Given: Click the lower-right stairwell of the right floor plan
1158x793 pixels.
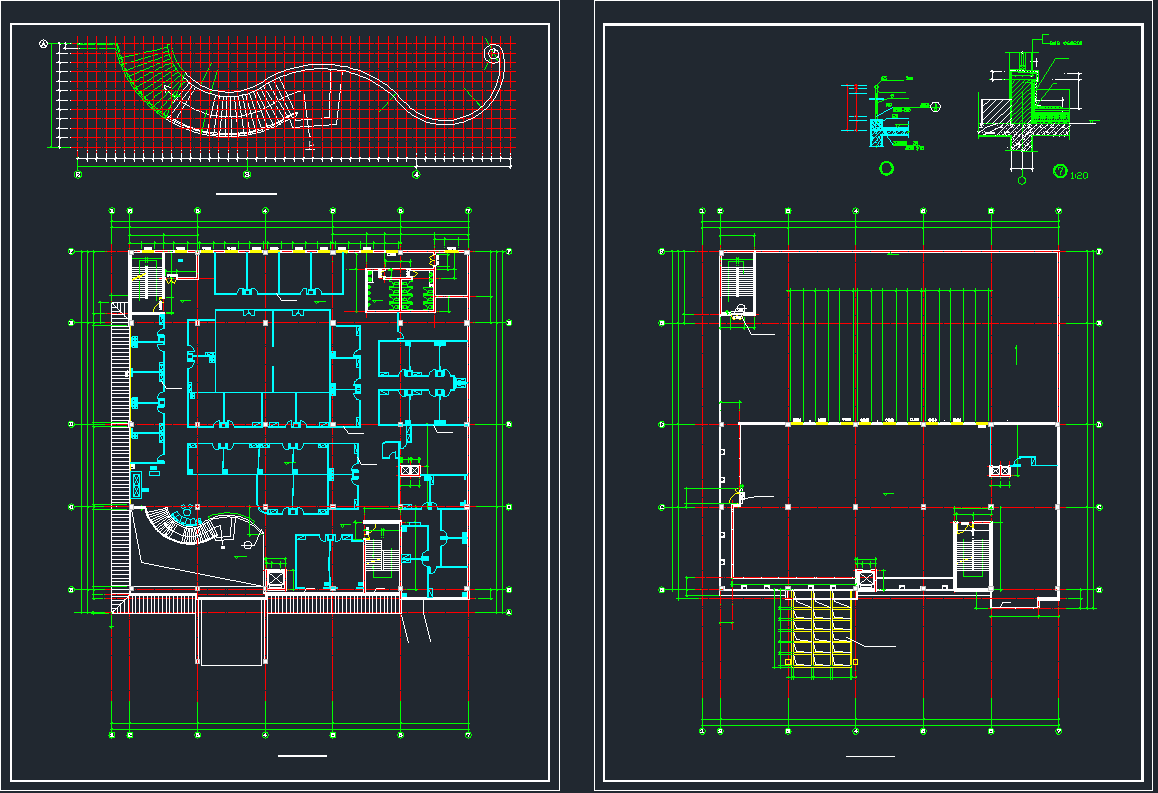Looking at the screenshot, I should 972,553.
